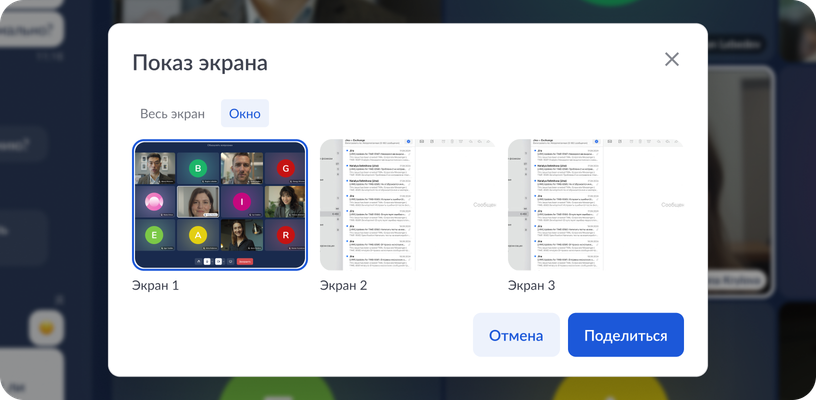The height and width of the screenshot is (400, 816).
Task: Click yellow A avatar in Экран 1 preview
Action: click(x=198, y=235)
